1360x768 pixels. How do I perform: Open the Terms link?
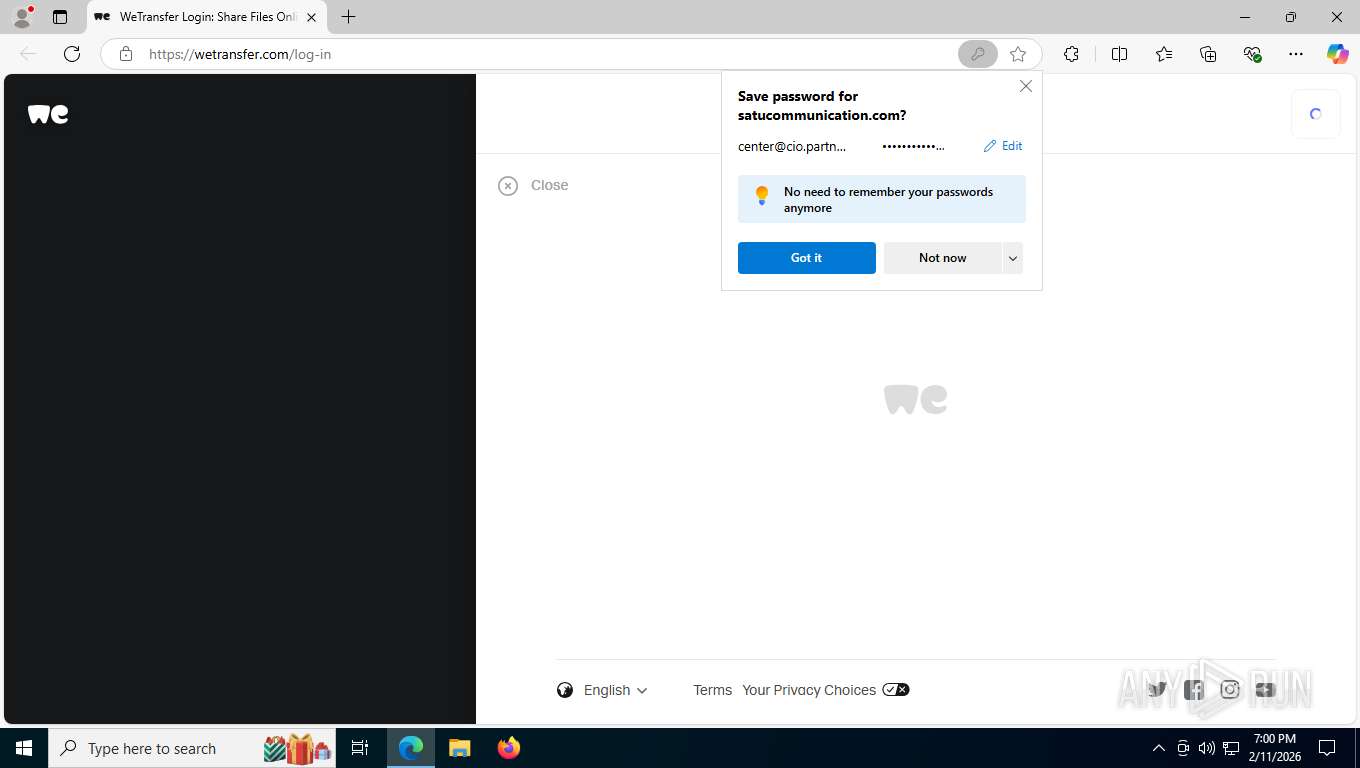point(713,690)
